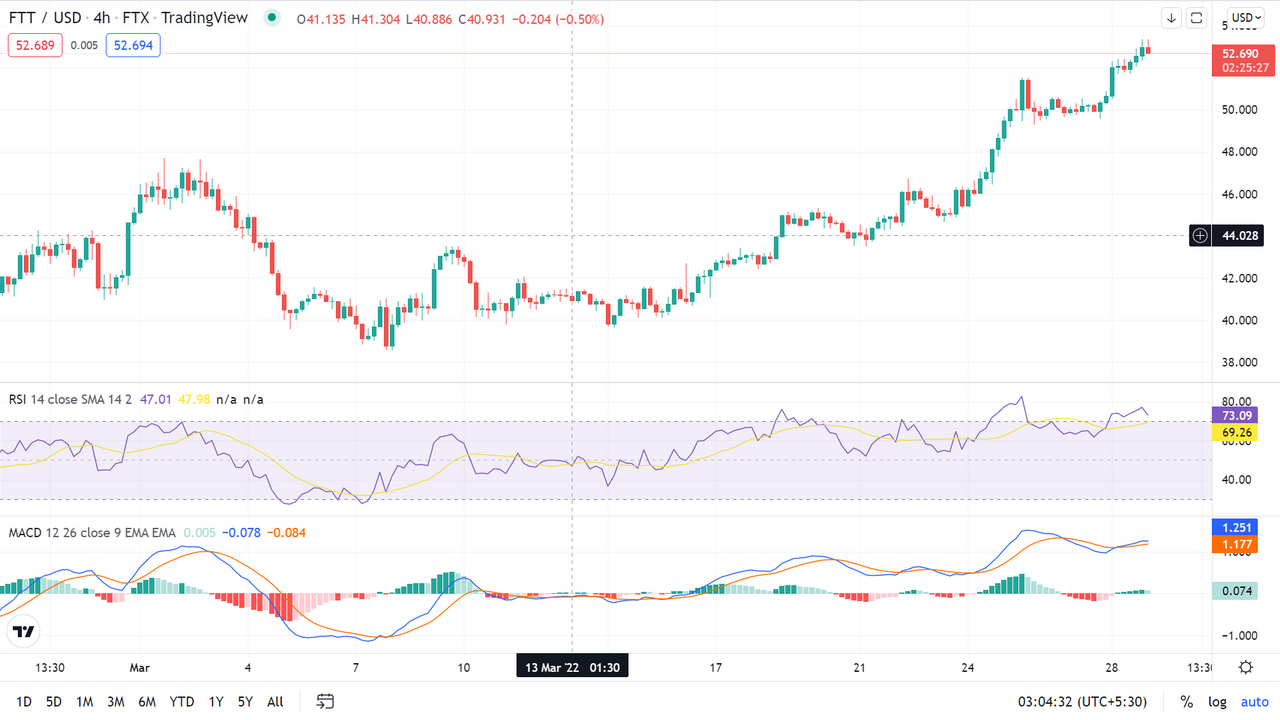1280x720 pixels.
Task: Click the 4h interval in the title
Action: (x=102, y=18)
